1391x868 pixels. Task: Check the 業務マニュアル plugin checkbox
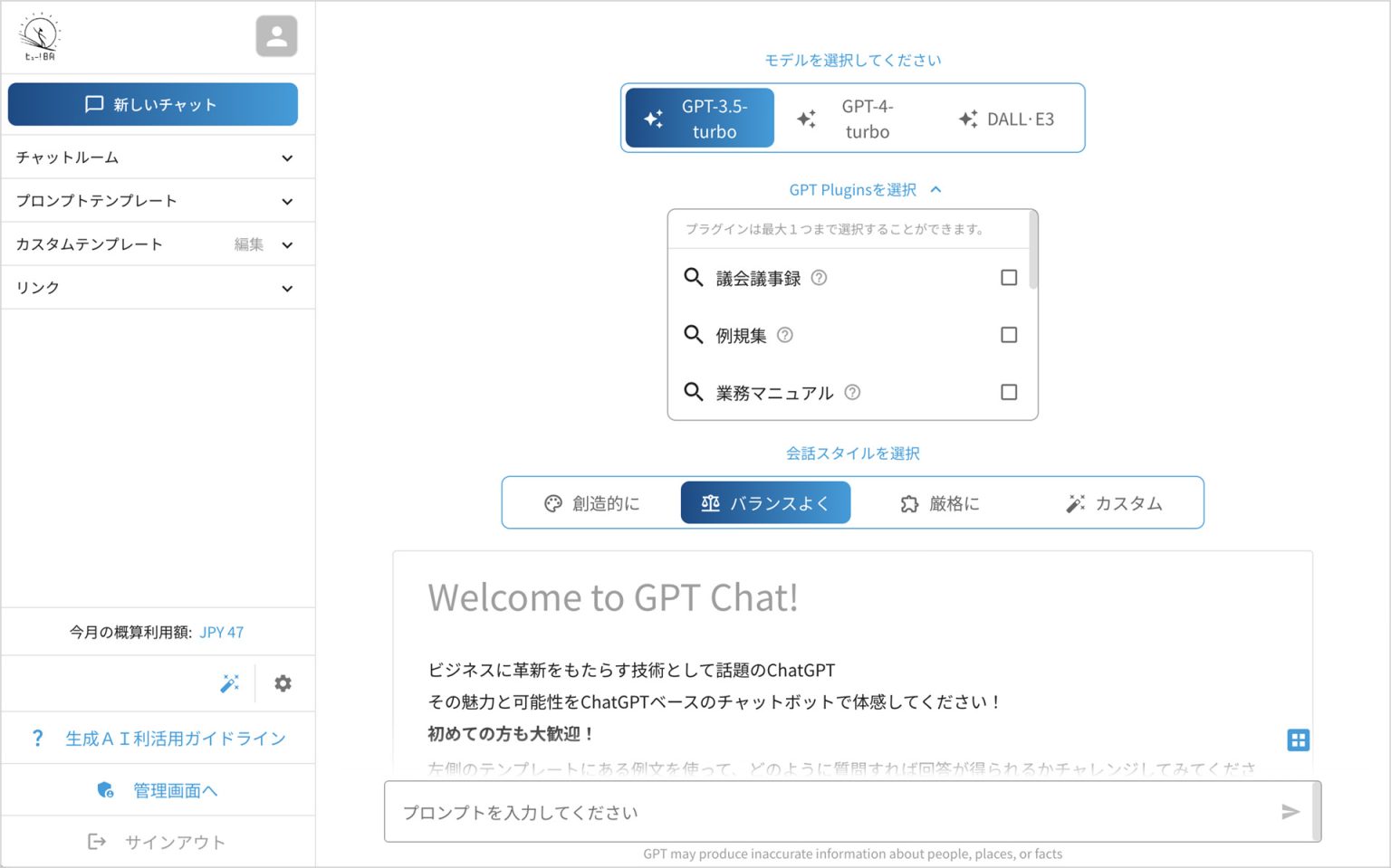[x=1009, y=392]
